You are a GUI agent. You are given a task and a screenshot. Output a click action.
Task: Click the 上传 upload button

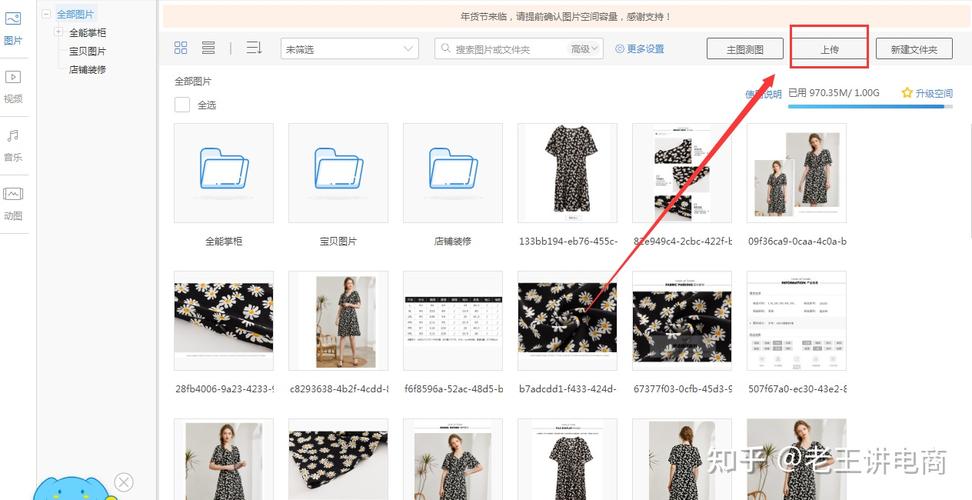click(829, 49)
